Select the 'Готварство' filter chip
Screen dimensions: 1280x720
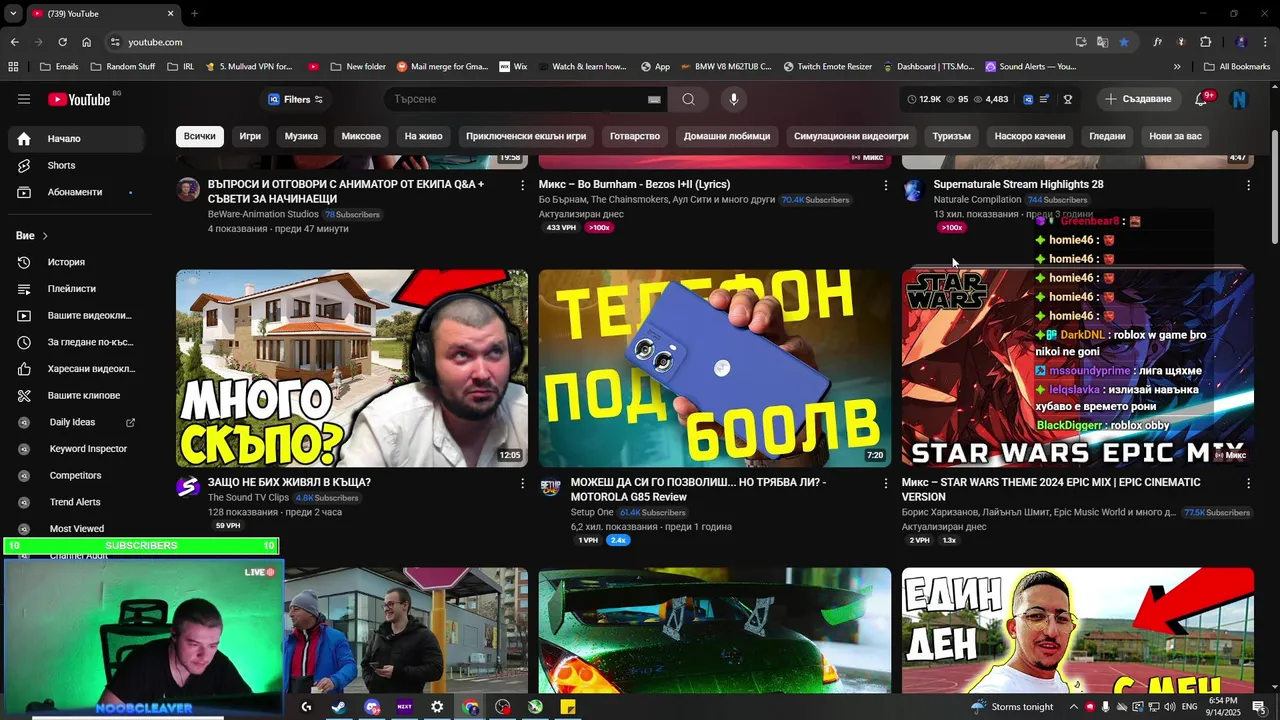(x=635, y=136)
